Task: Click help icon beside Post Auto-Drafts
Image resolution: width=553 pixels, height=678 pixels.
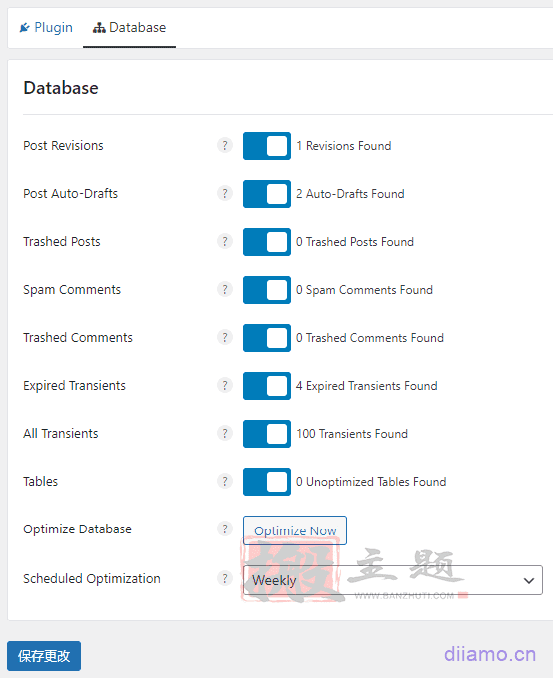Action: click(x=225, y=193)
